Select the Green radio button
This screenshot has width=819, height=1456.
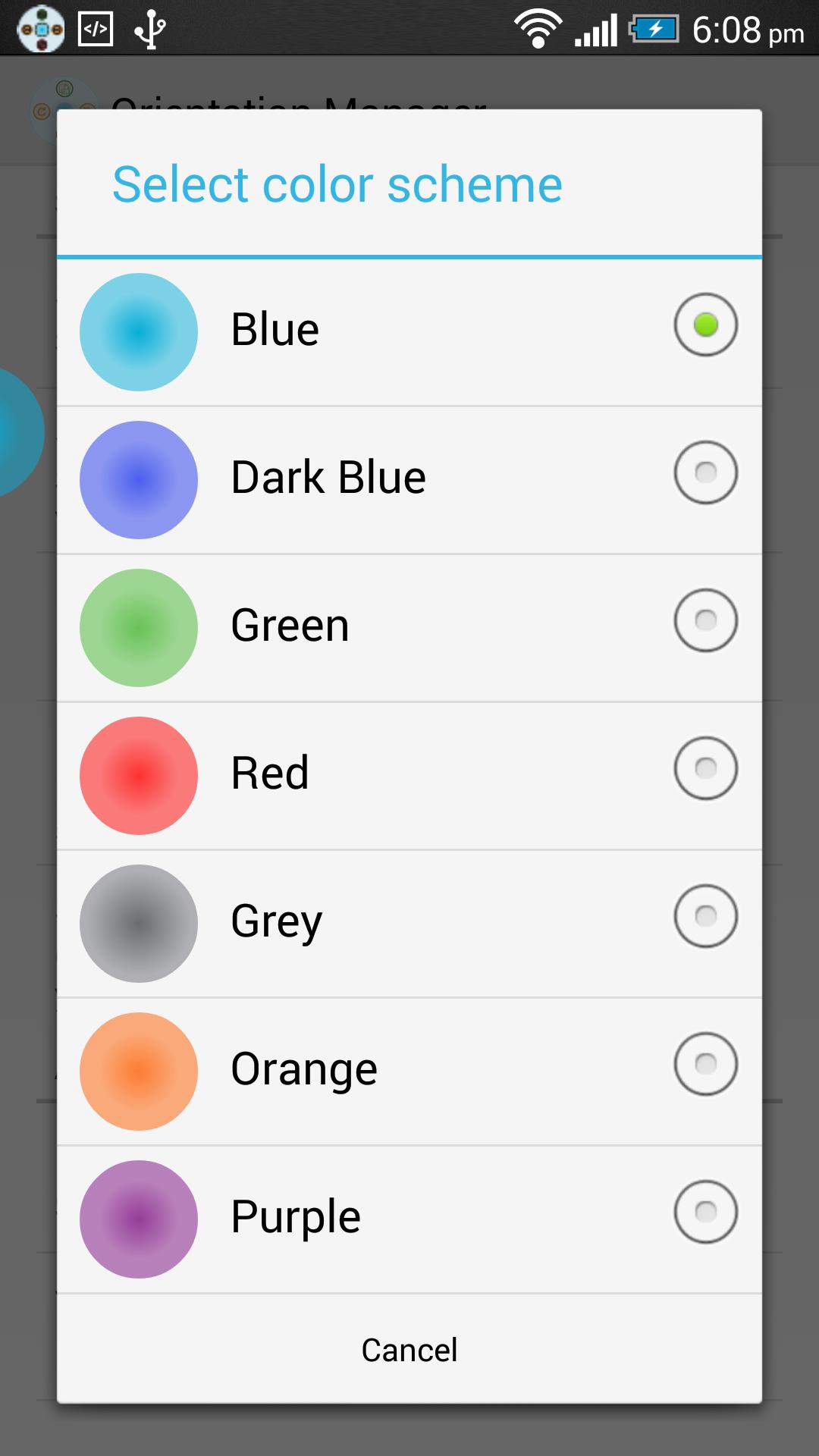point(705,620)
